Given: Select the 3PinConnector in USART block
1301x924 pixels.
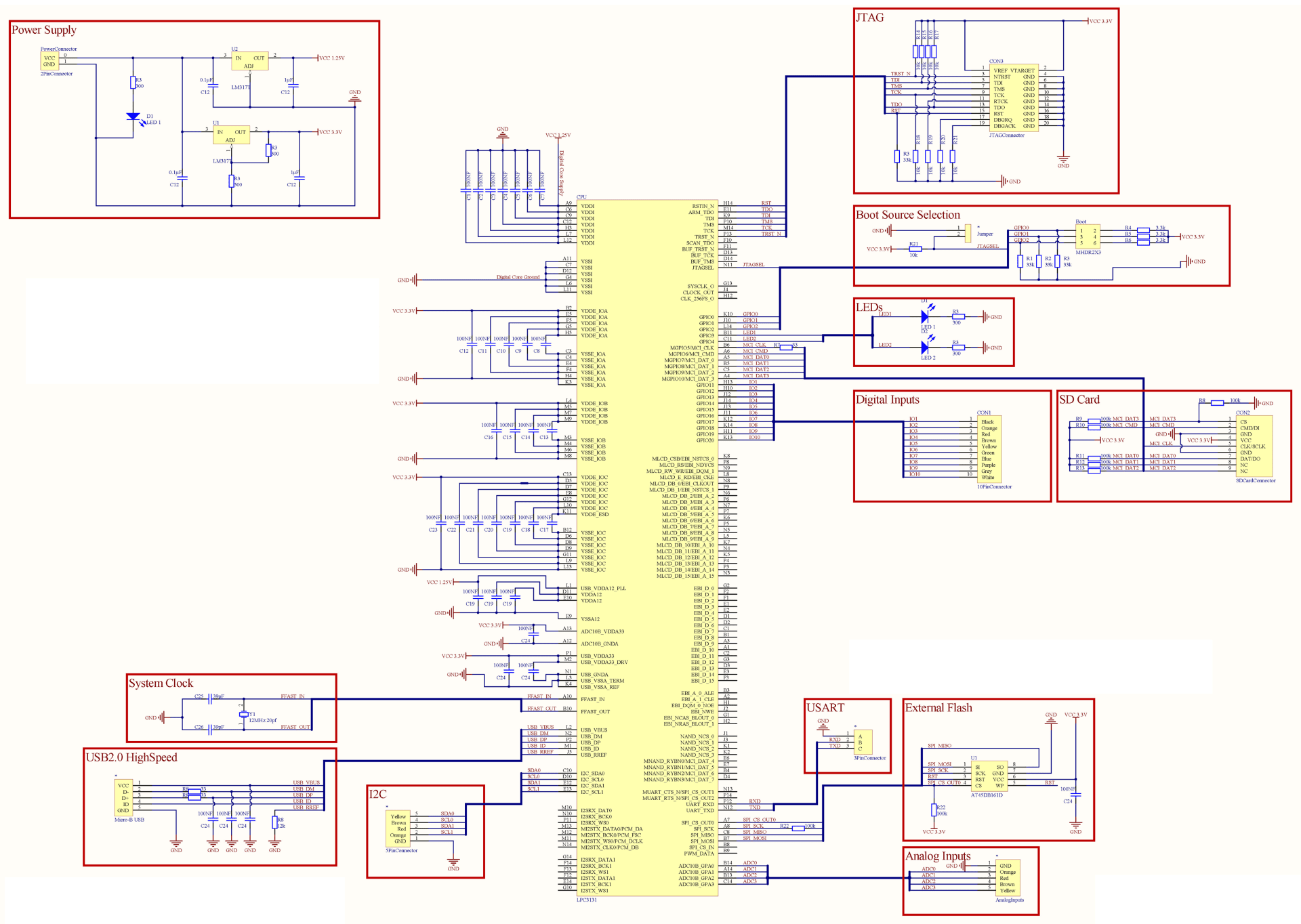Looking at the screenshot, I should click(x=863, y=742).
